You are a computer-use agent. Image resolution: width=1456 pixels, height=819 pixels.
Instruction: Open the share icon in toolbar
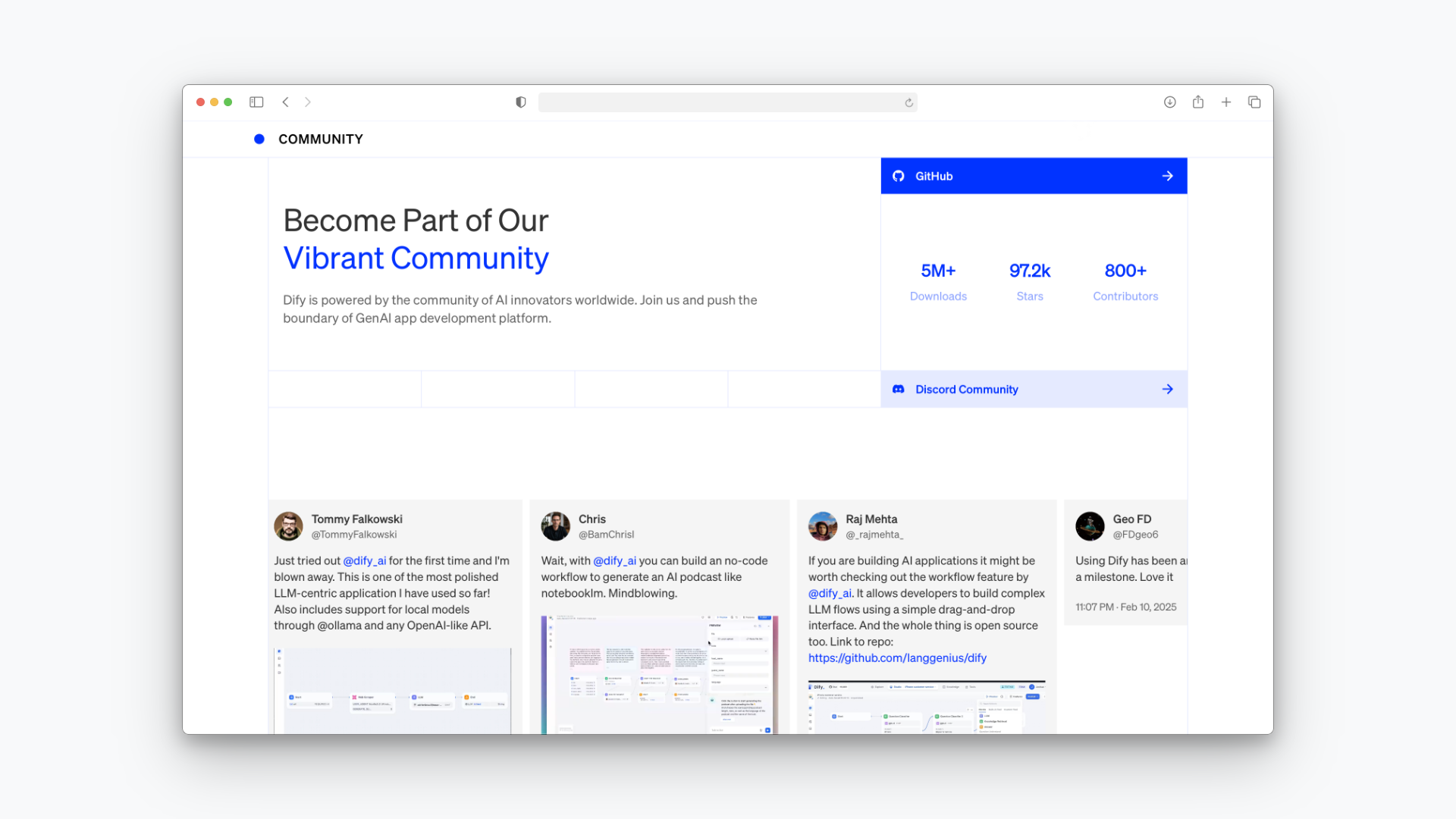tap(1198, 102)
